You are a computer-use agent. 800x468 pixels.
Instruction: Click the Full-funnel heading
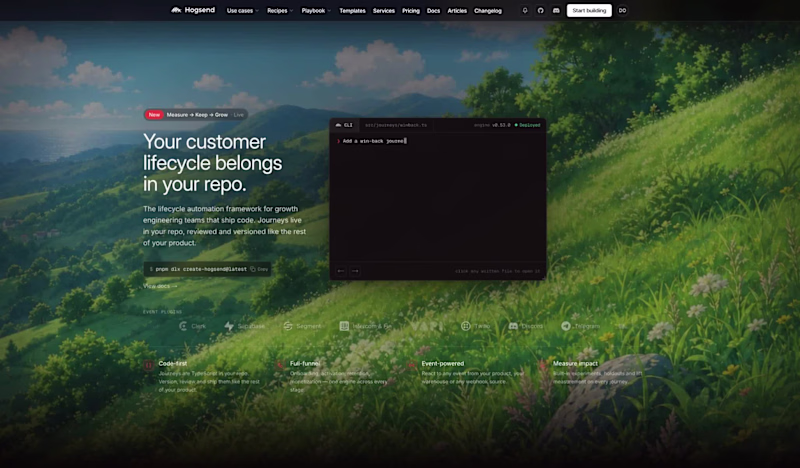point(305,363)
